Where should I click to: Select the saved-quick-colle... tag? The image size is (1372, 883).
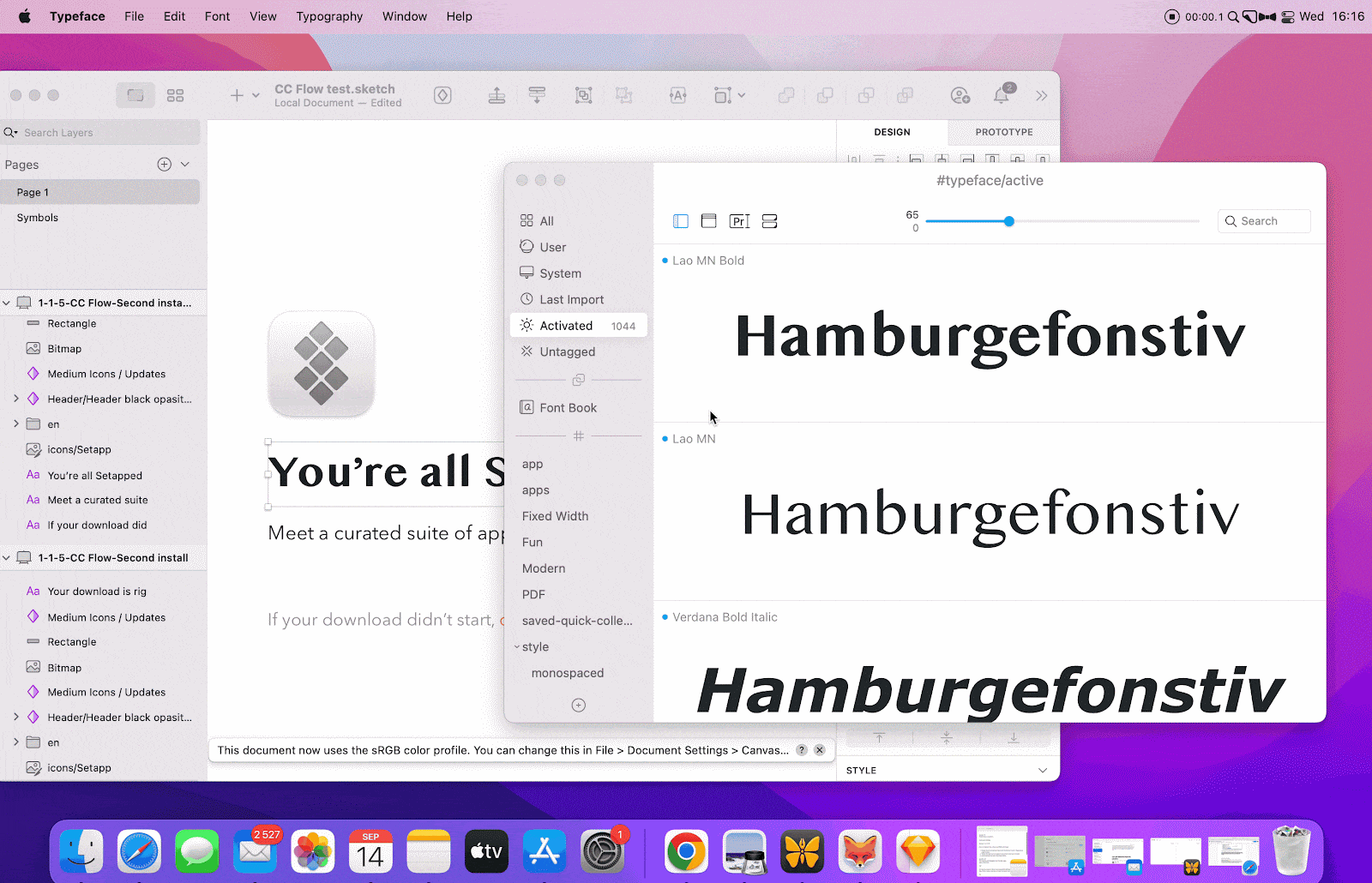click(x=578, y=621)
